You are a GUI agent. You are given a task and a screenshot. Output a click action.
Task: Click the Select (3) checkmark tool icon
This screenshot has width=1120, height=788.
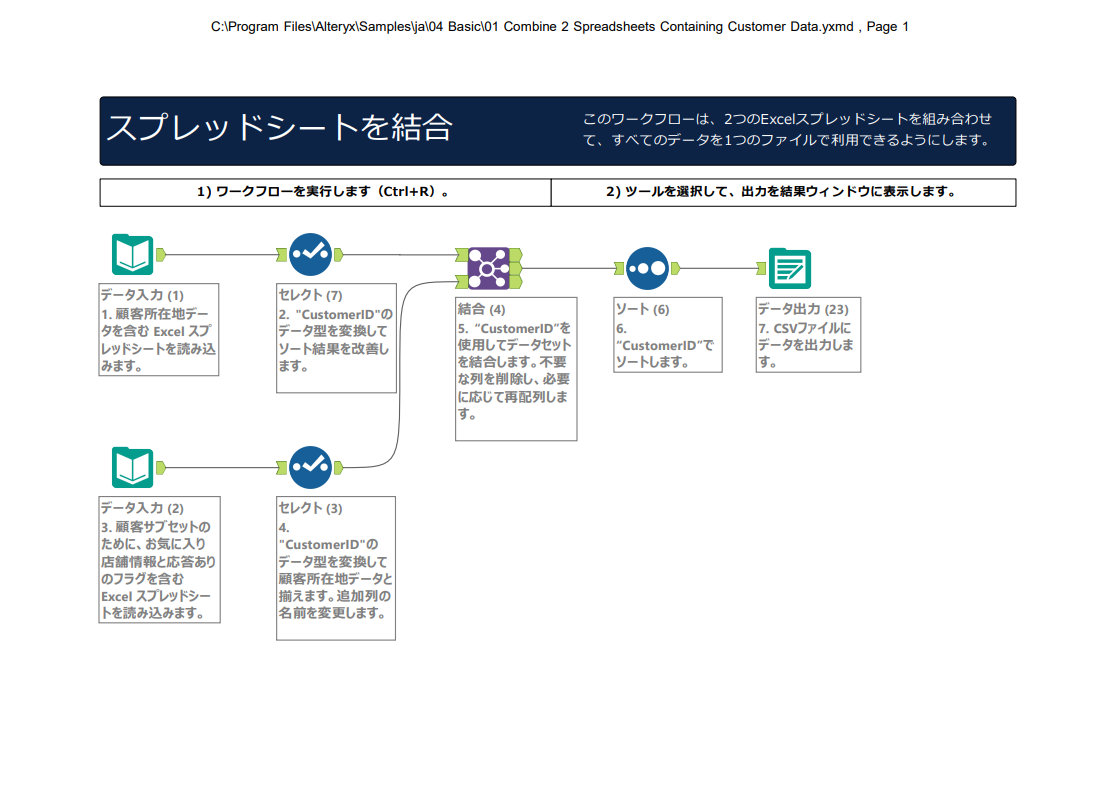(x=310, y=467)
